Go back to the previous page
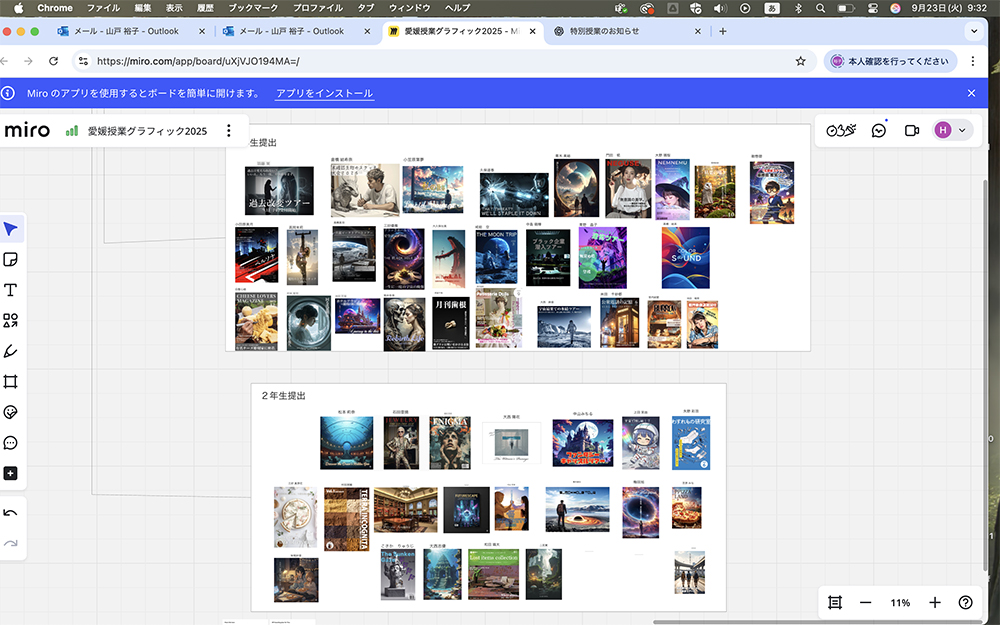 tap(5, 61)
